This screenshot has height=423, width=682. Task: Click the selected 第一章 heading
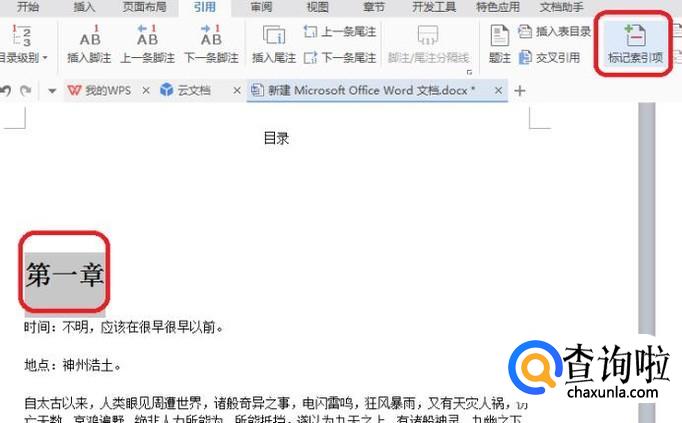(x=65, y=275)
